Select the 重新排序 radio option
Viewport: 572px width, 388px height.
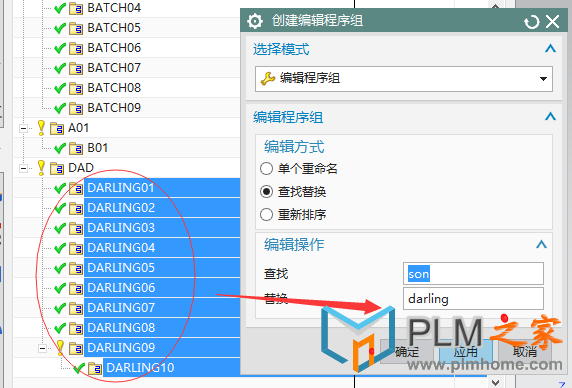pyautogui.click(x=266, y=214)
